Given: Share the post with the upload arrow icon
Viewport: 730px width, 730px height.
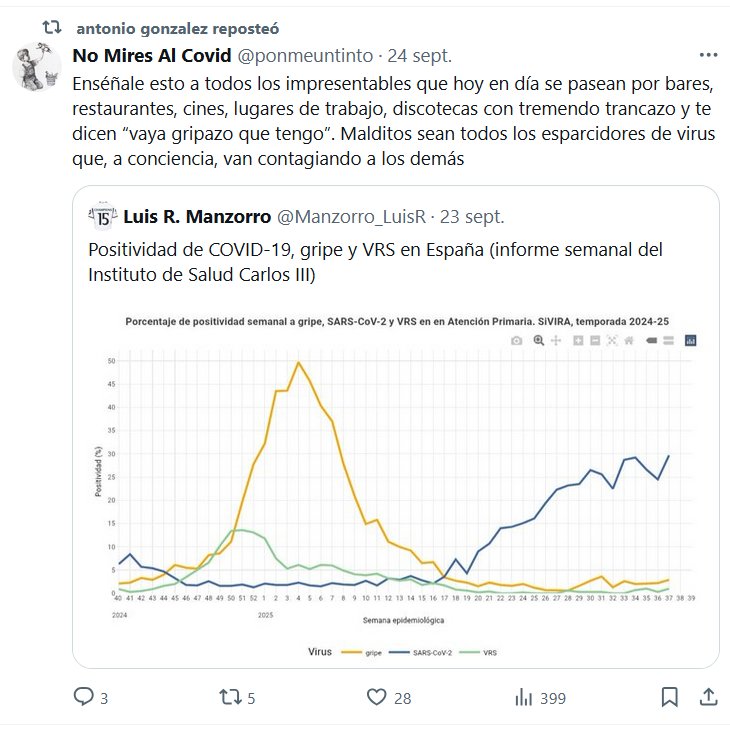Looking at the screenshot, I should [708, 697].
